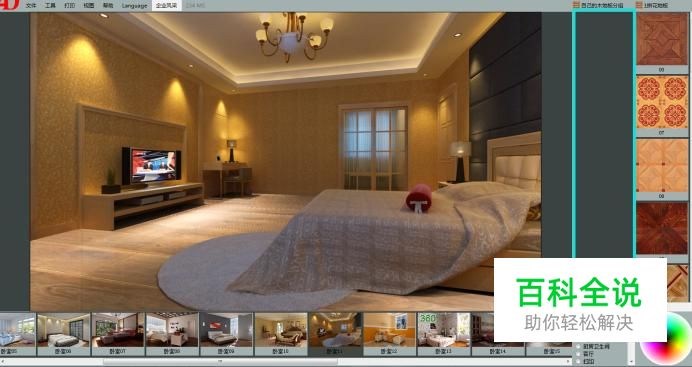Choose the 厨房卫生间 radio option
The width and height of the screenshot is (692, 367).
[x=578, y=347]
